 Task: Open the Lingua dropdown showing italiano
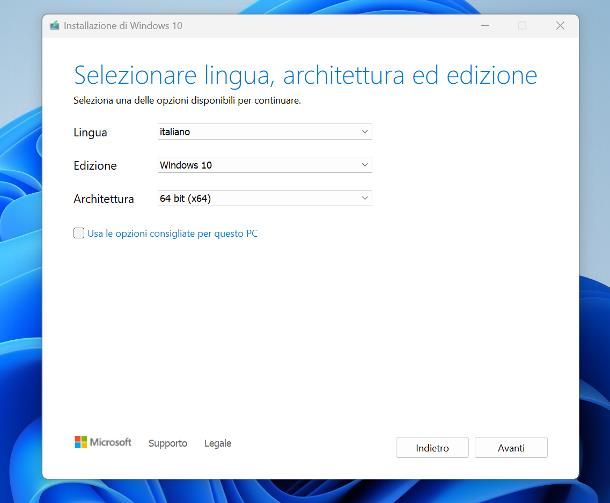click(265, 131)
